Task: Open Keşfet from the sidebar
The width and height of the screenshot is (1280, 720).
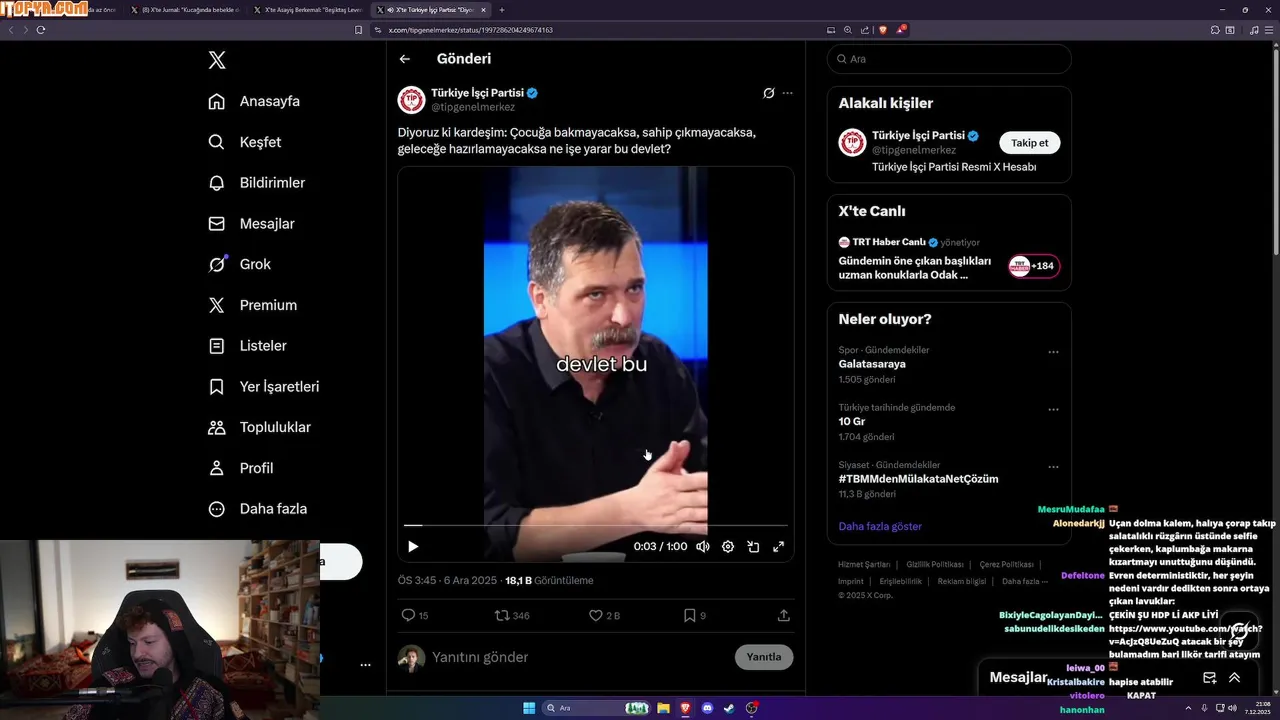Action: [x=245, y=142]
